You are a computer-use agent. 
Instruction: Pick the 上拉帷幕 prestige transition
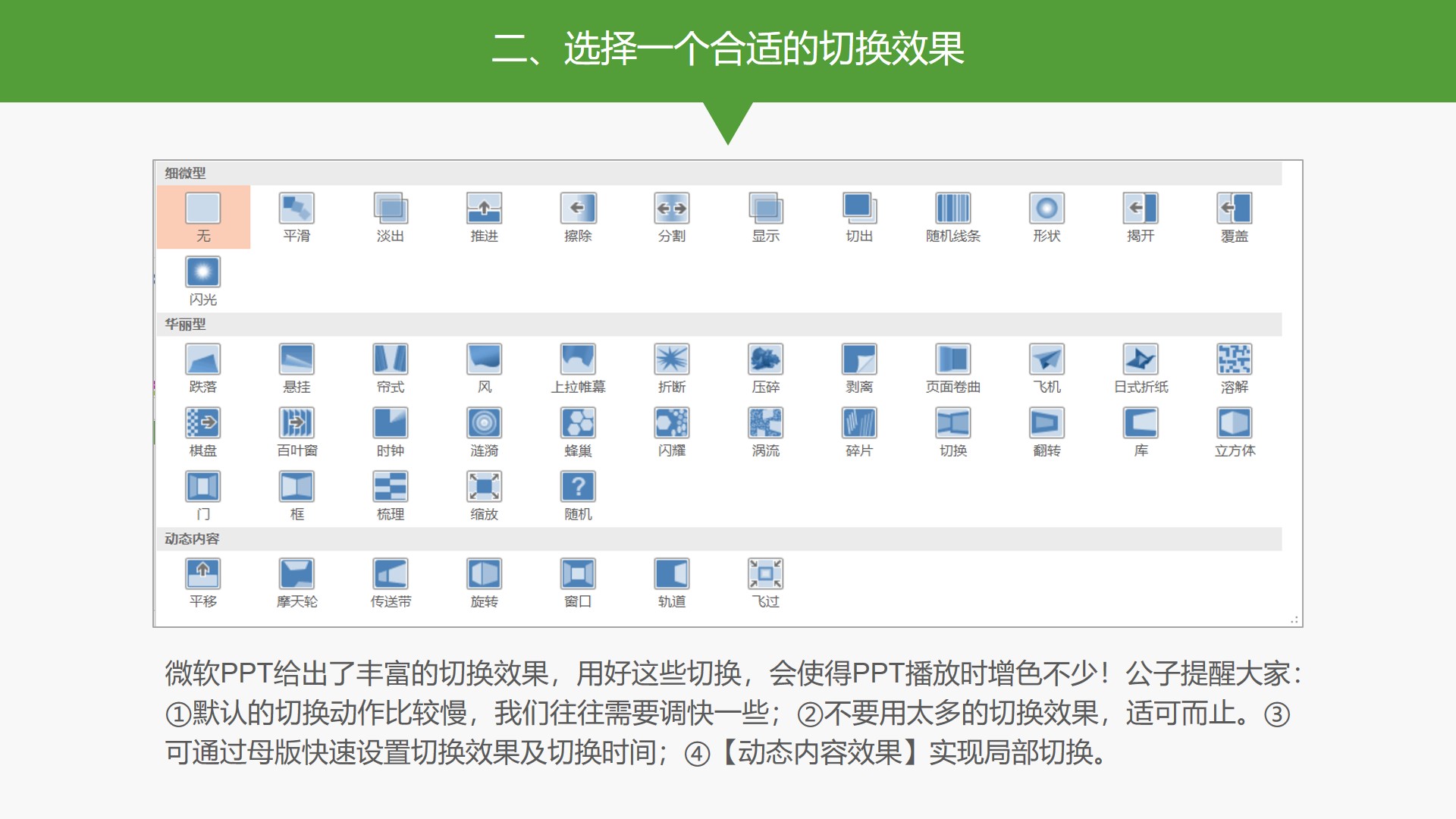point(578,368)
